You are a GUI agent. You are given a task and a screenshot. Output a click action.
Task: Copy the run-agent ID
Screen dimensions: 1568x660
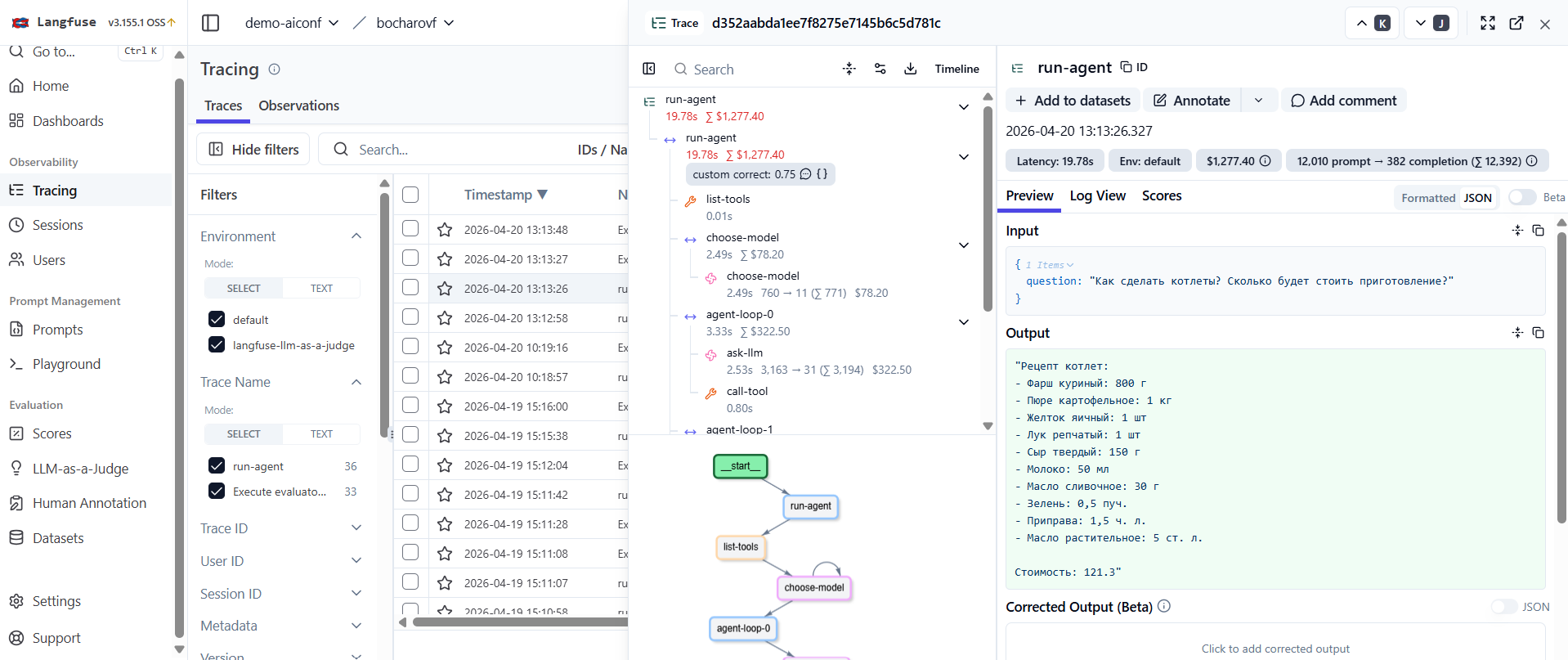(x=1134, y=67)
